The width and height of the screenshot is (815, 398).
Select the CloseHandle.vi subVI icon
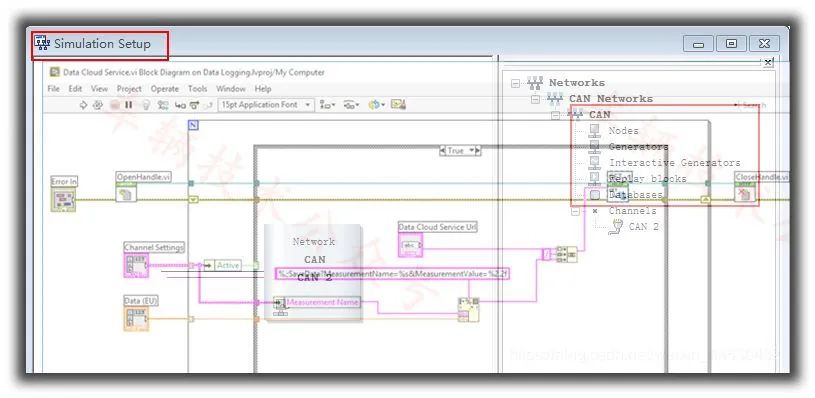click(x=745, y=193)
